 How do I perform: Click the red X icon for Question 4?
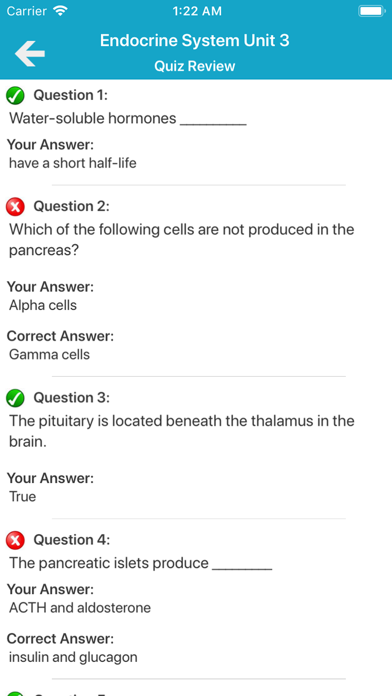click(15, 540)
